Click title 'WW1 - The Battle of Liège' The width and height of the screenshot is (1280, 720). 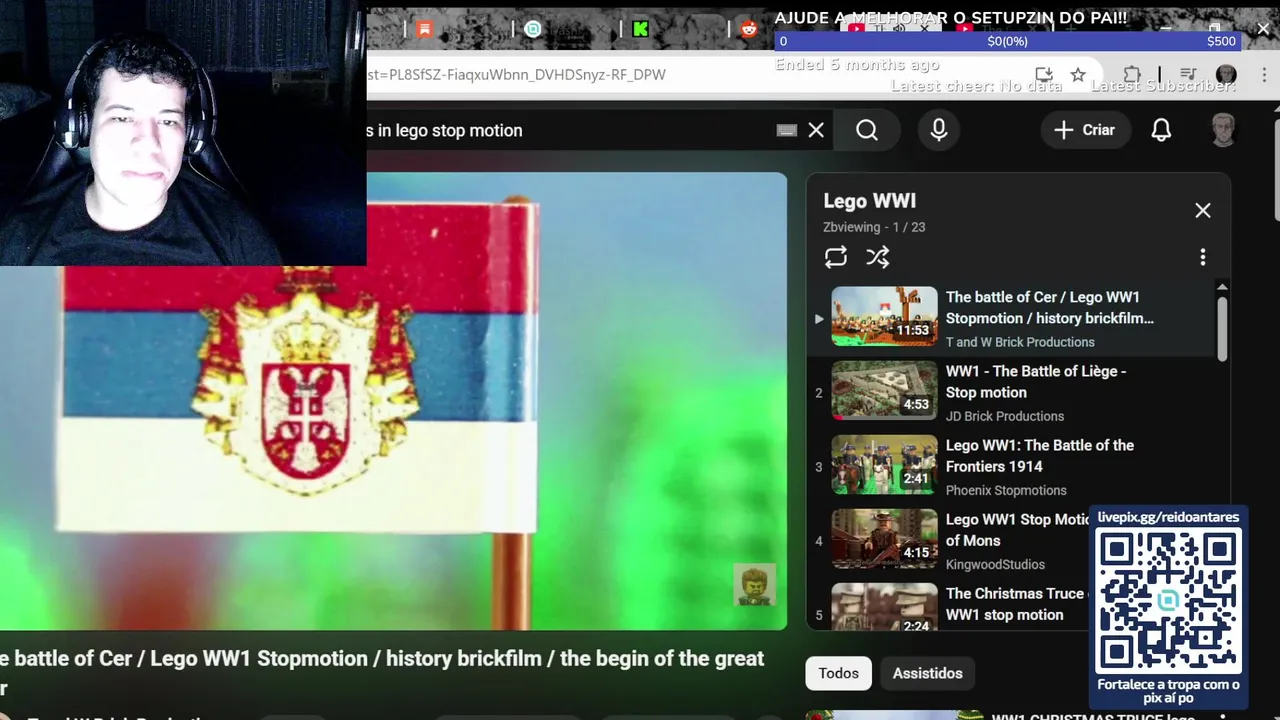(x=1036, y=381)
